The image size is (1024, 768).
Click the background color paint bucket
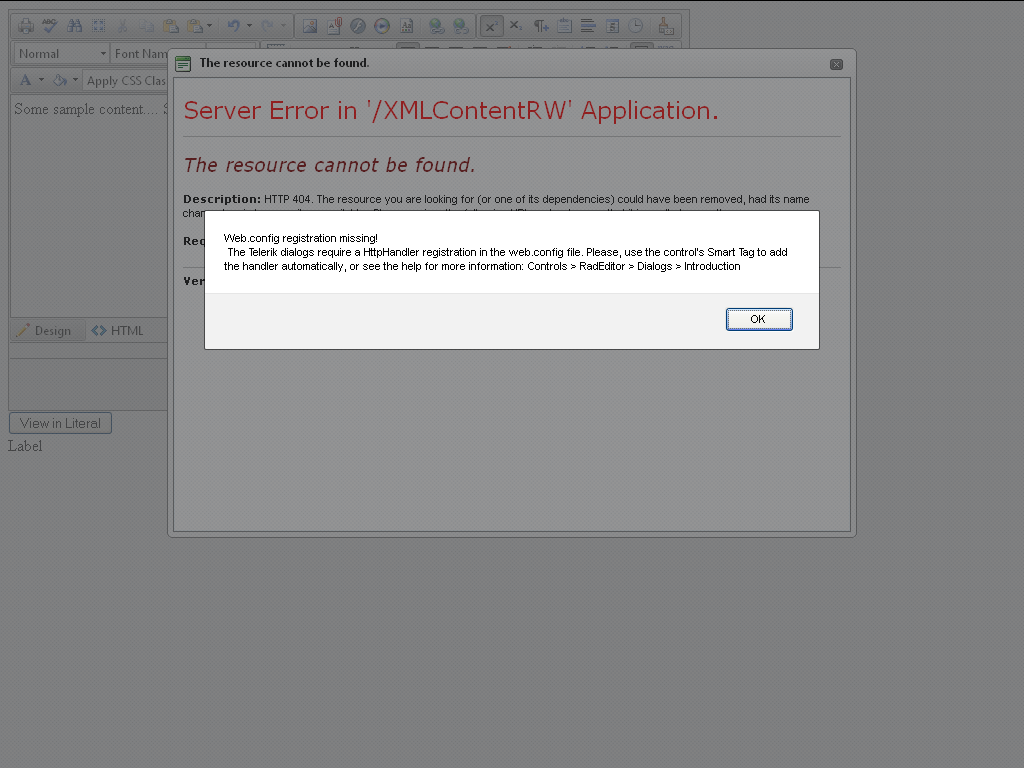point(59,80)
